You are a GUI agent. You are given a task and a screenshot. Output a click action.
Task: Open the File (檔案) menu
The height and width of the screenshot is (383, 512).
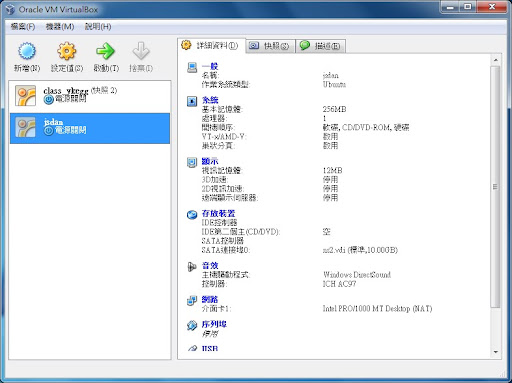coord(23,27)
